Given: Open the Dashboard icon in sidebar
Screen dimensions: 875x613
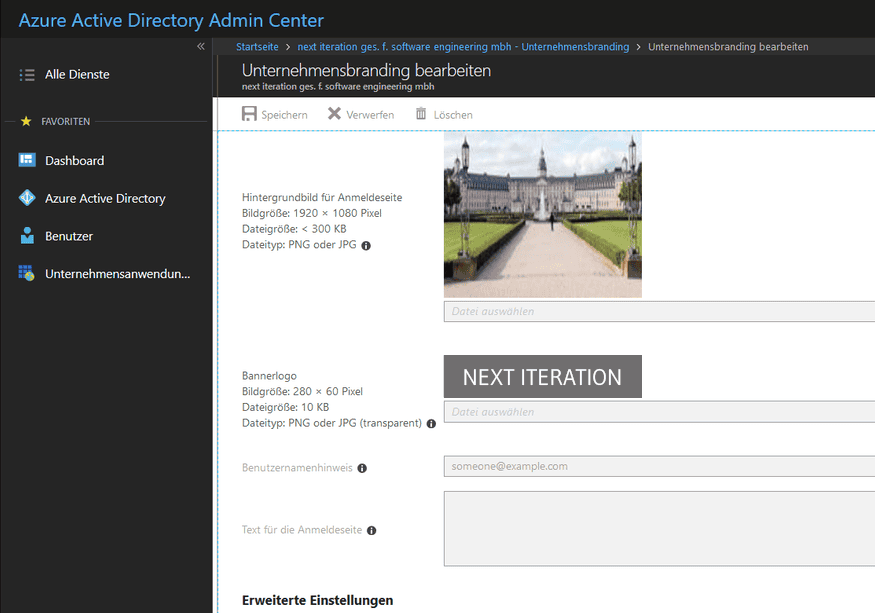Looking at the screenshot, I should click(x=27, y=160).
